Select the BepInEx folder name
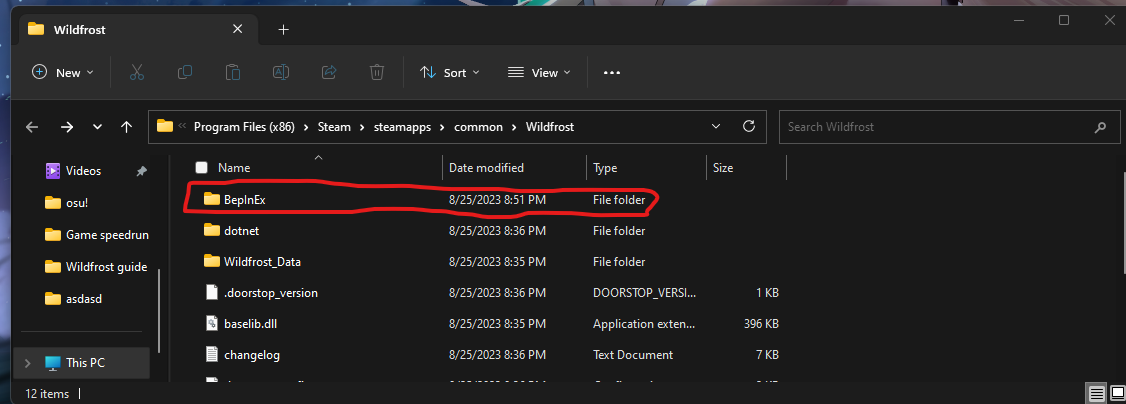This screenshot has width=1126, height=404. tap(245, 199)
